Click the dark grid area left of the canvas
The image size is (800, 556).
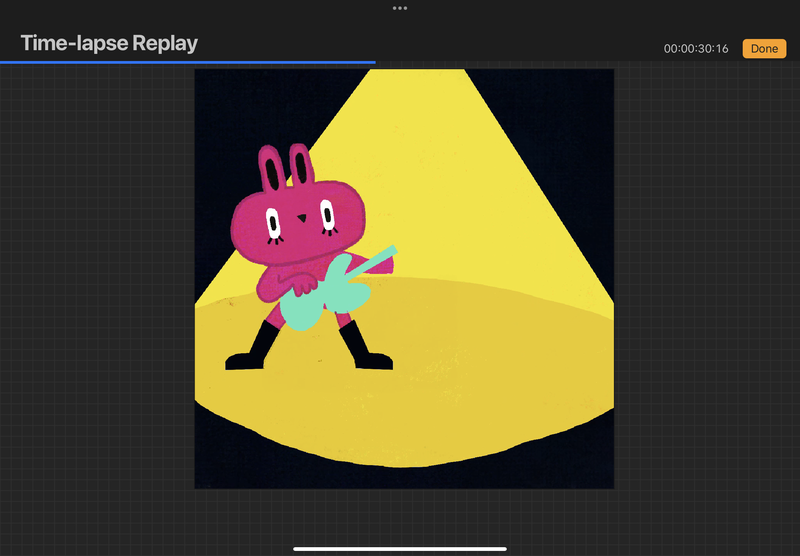tap(100, 300)
